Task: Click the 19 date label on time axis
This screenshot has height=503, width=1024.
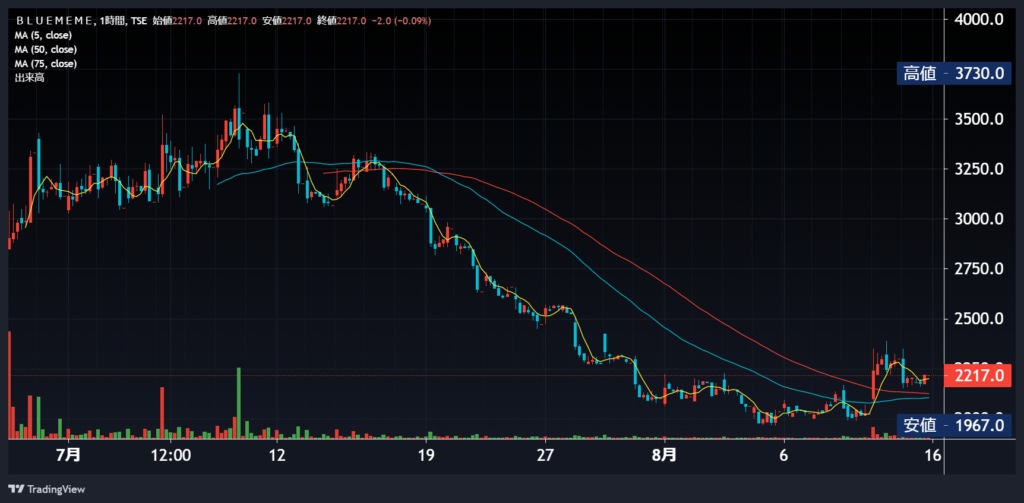Action: 426,454
